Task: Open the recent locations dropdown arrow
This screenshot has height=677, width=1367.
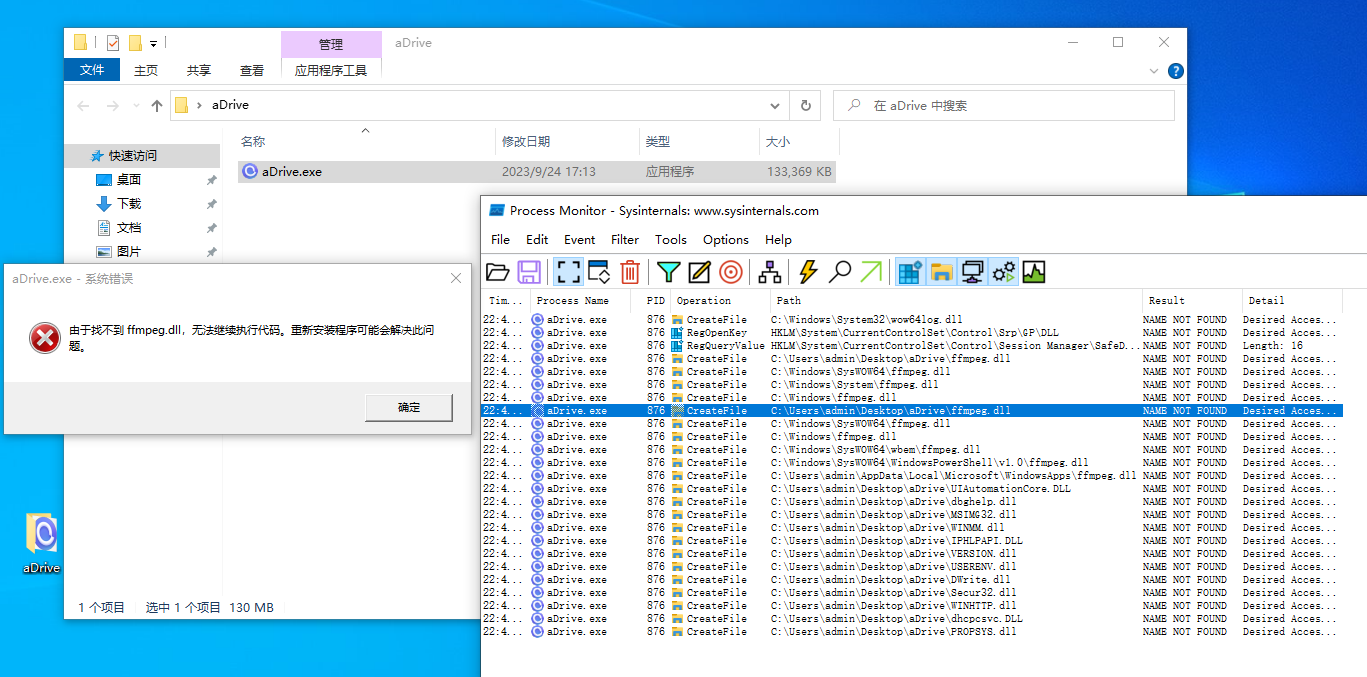Action: coord(136,106)
